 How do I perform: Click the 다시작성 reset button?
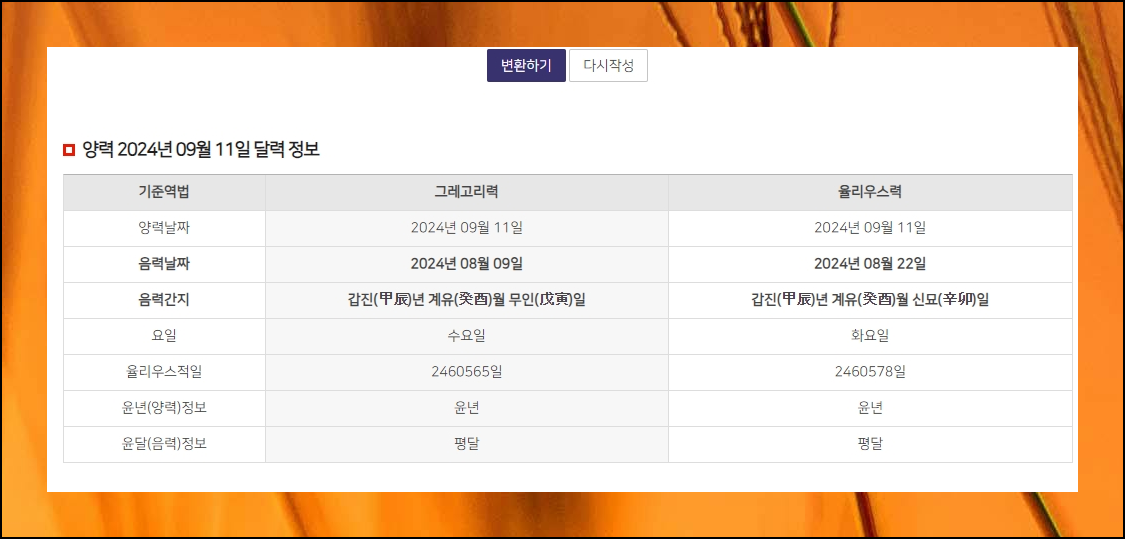(x=608, y=65)
